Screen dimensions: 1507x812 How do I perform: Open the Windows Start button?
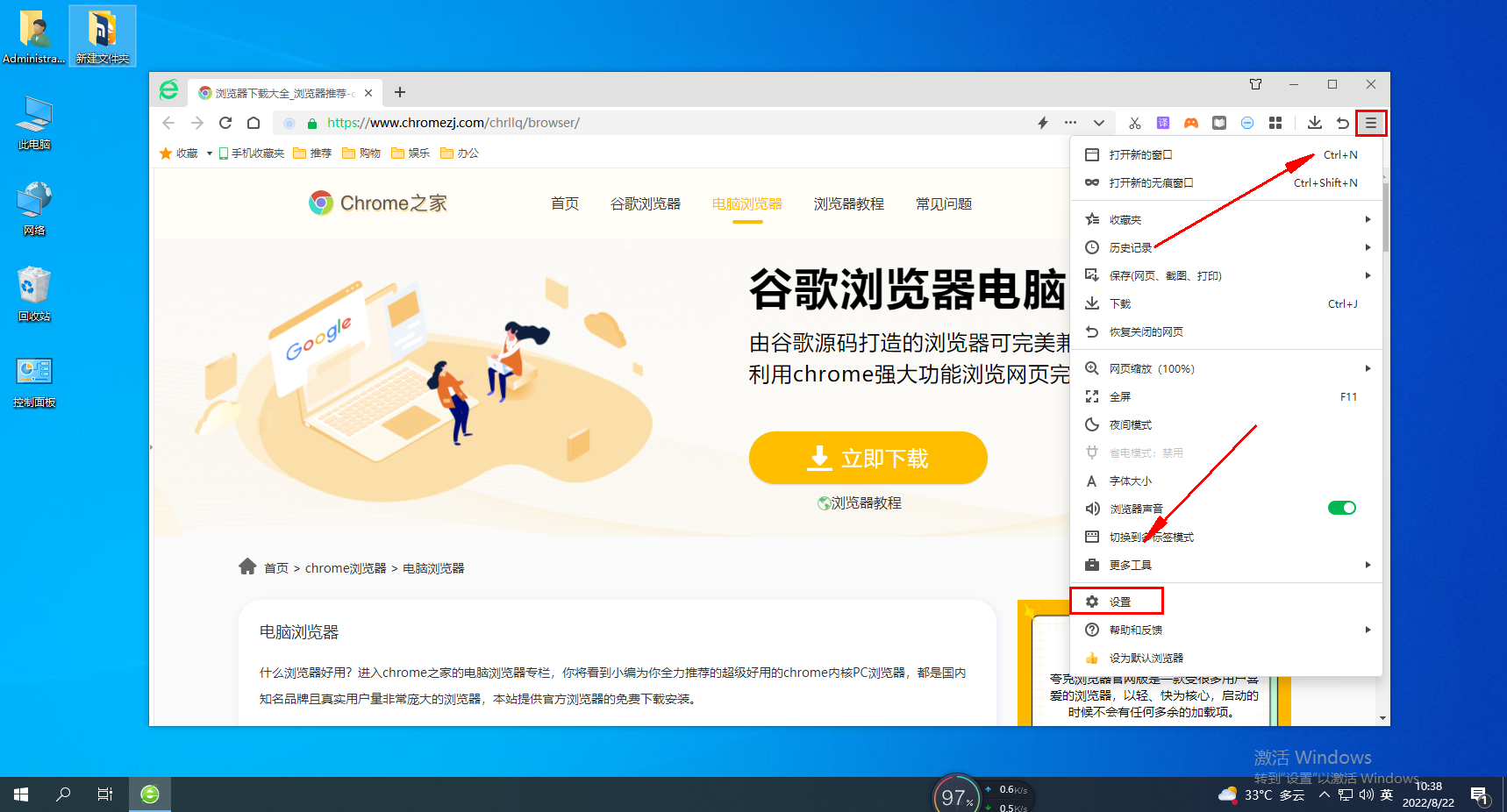21,794
